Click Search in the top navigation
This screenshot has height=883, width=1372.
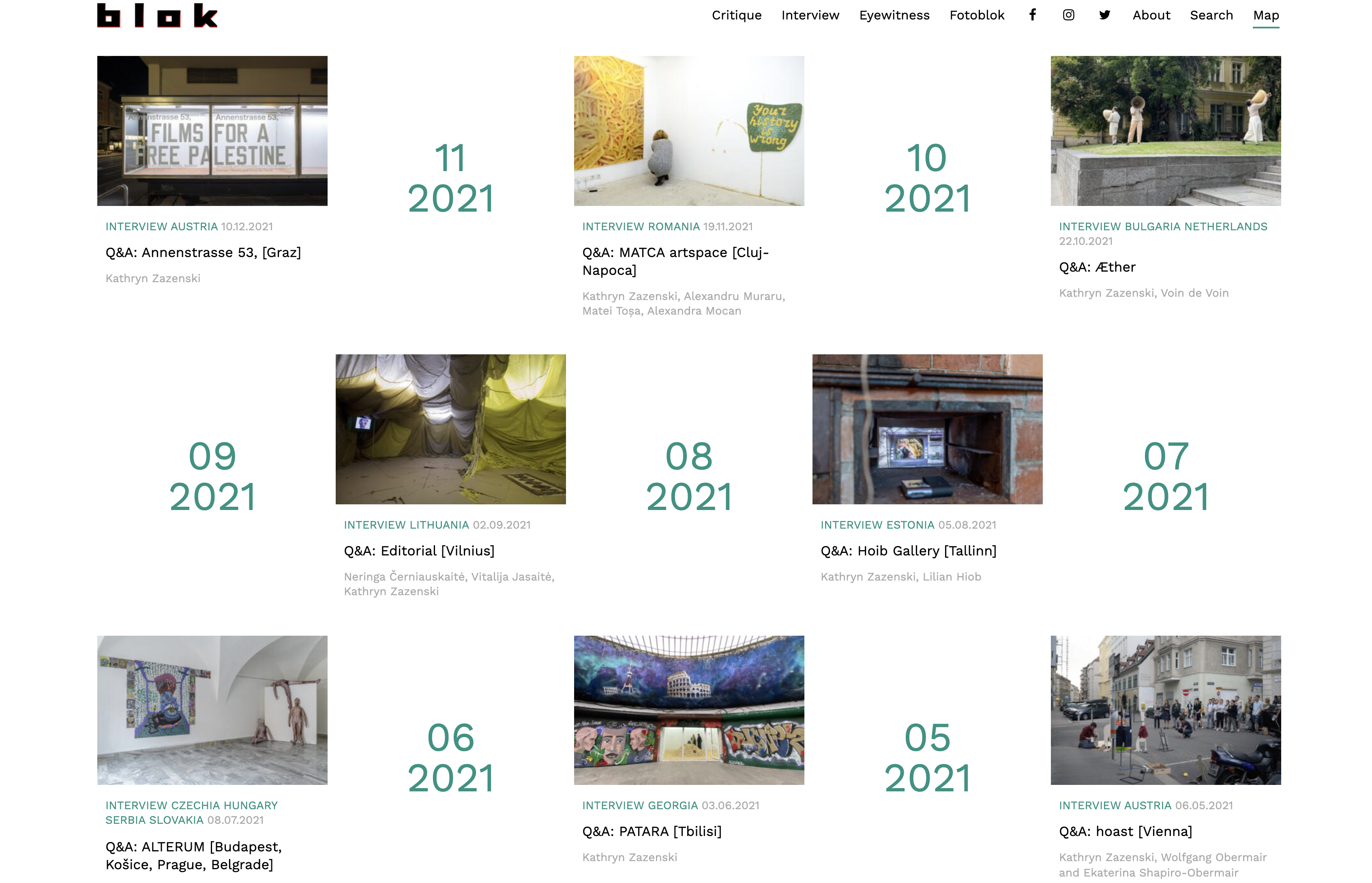tap(1211, 15)
